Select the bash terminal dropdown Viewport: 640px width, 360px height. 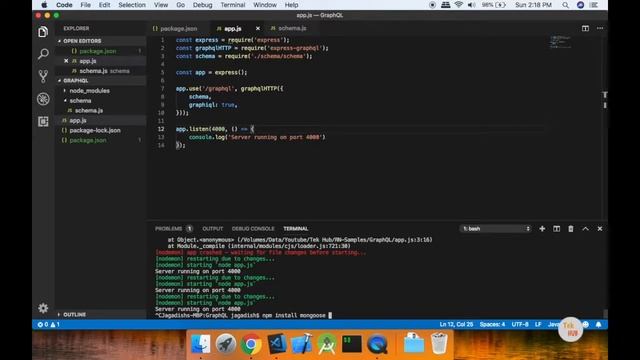pyautogui.click(x=496, y=229)
